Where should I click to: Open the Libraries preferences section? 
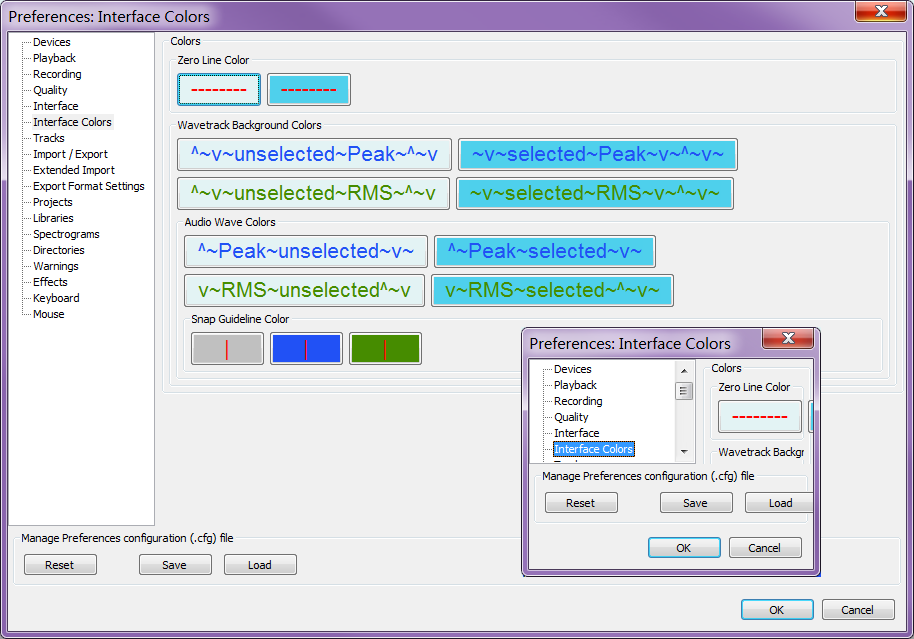(53, 218)
